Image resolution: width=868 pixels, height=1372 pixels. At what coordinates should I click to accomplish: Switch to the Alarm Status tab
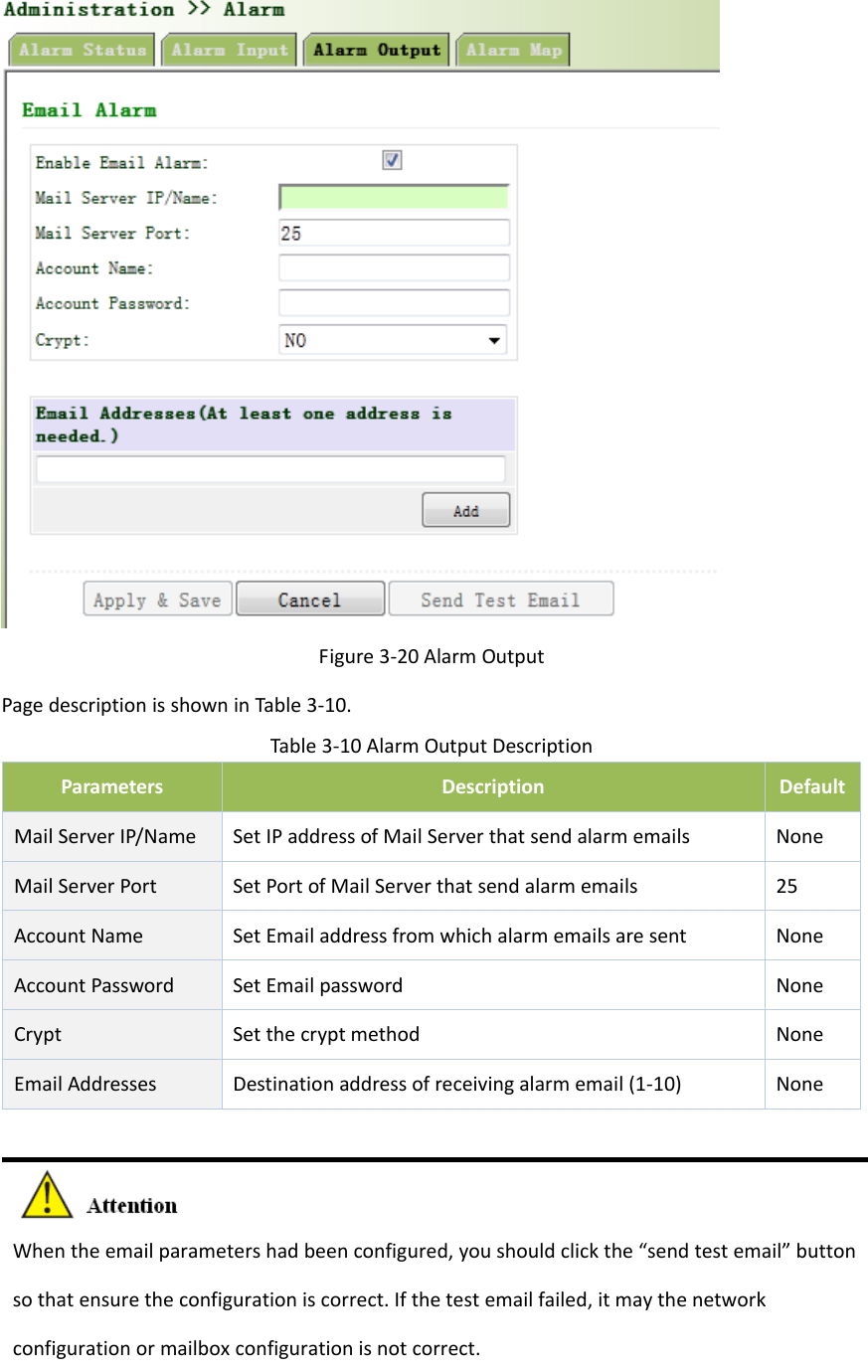[x=81, y=49]
